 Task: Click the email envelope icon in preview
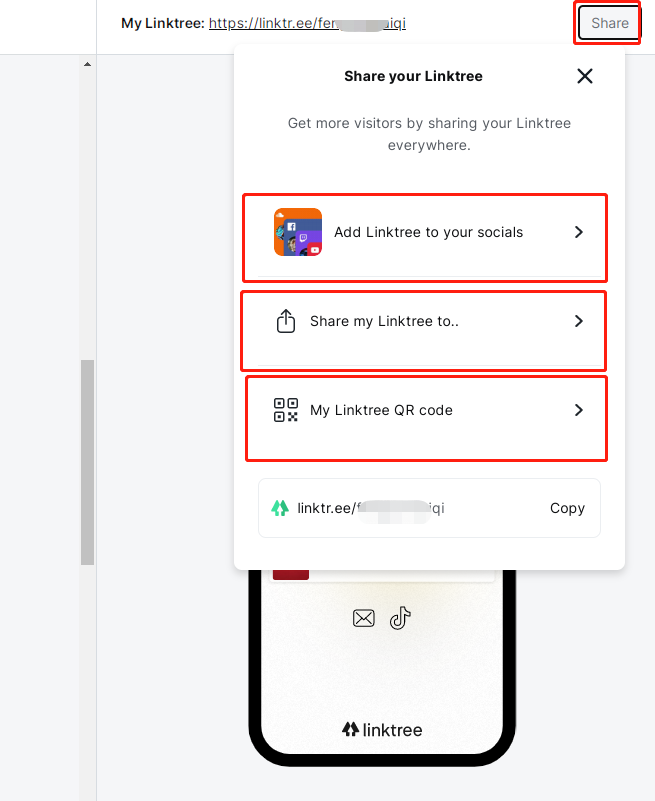point(364,618)
